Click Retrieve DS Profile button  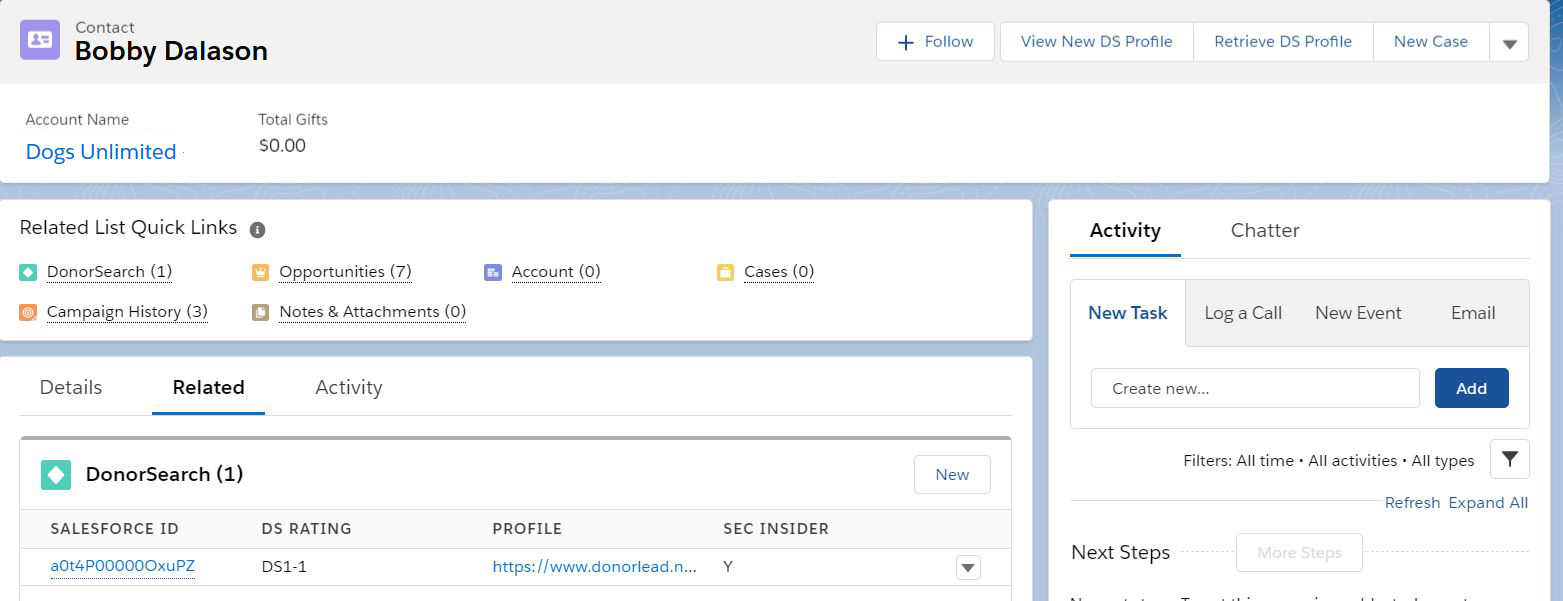pos(1282,42)
